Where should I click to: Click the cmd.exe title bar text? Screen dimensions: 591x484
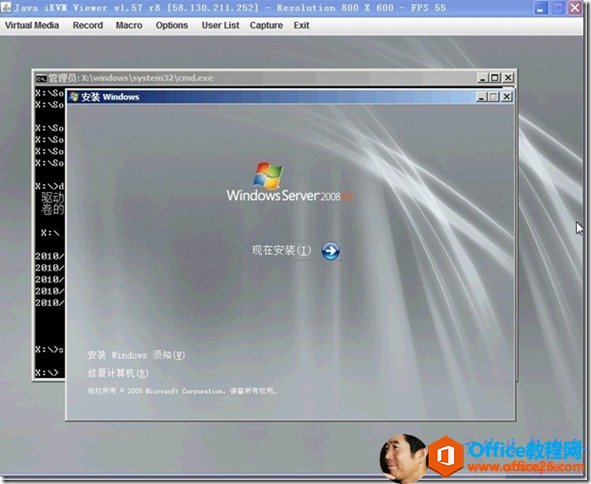tap(131, 78)
